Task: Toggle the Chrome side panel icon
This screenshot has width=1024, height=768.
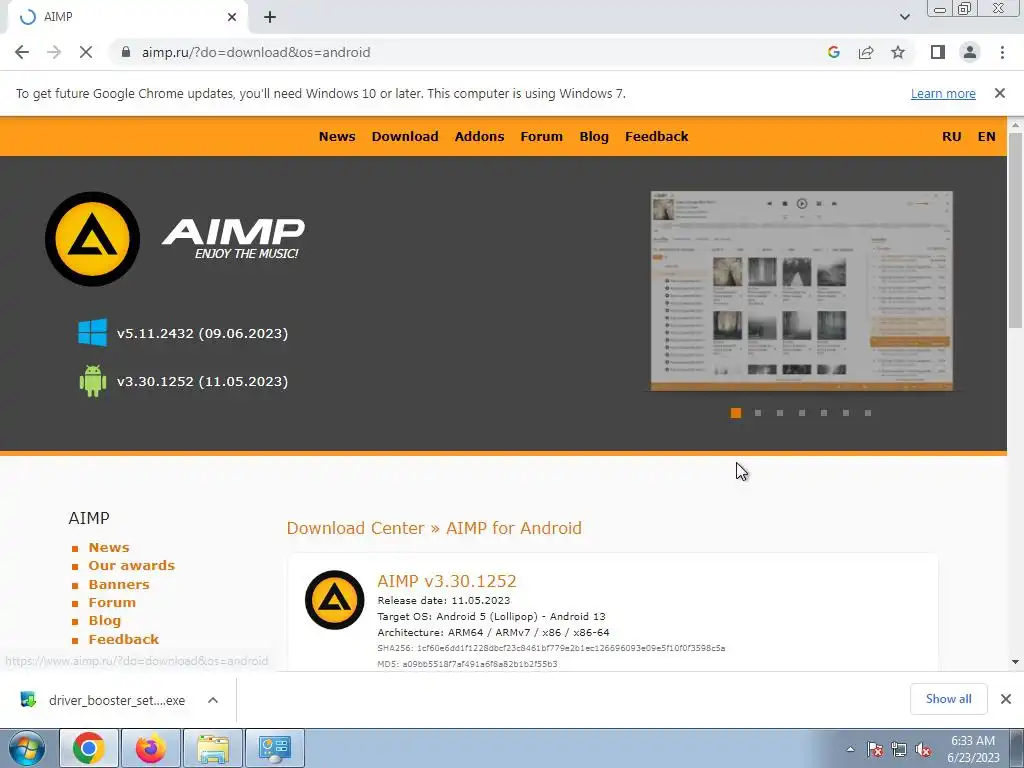Action: click(938, 52)
